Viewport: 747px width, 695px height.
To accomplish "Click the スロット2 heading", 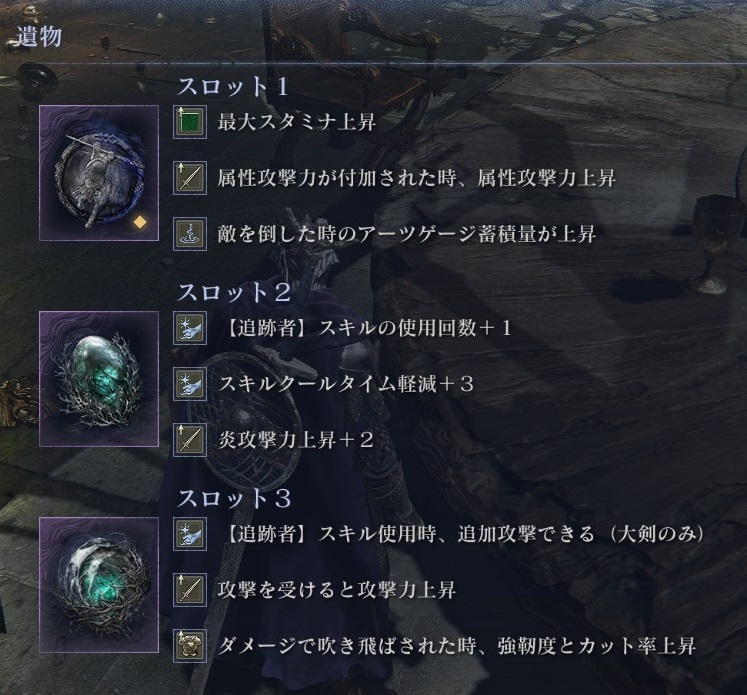I will 233,292.
